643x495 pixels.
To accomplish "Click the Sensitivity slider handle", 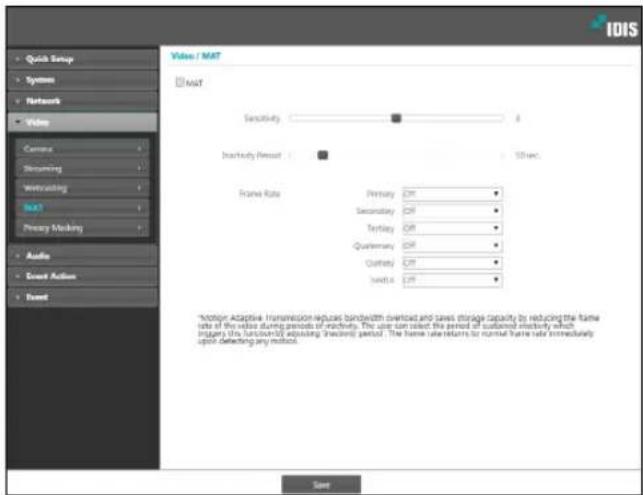I will pyautogui.click(x=396, y=119).
